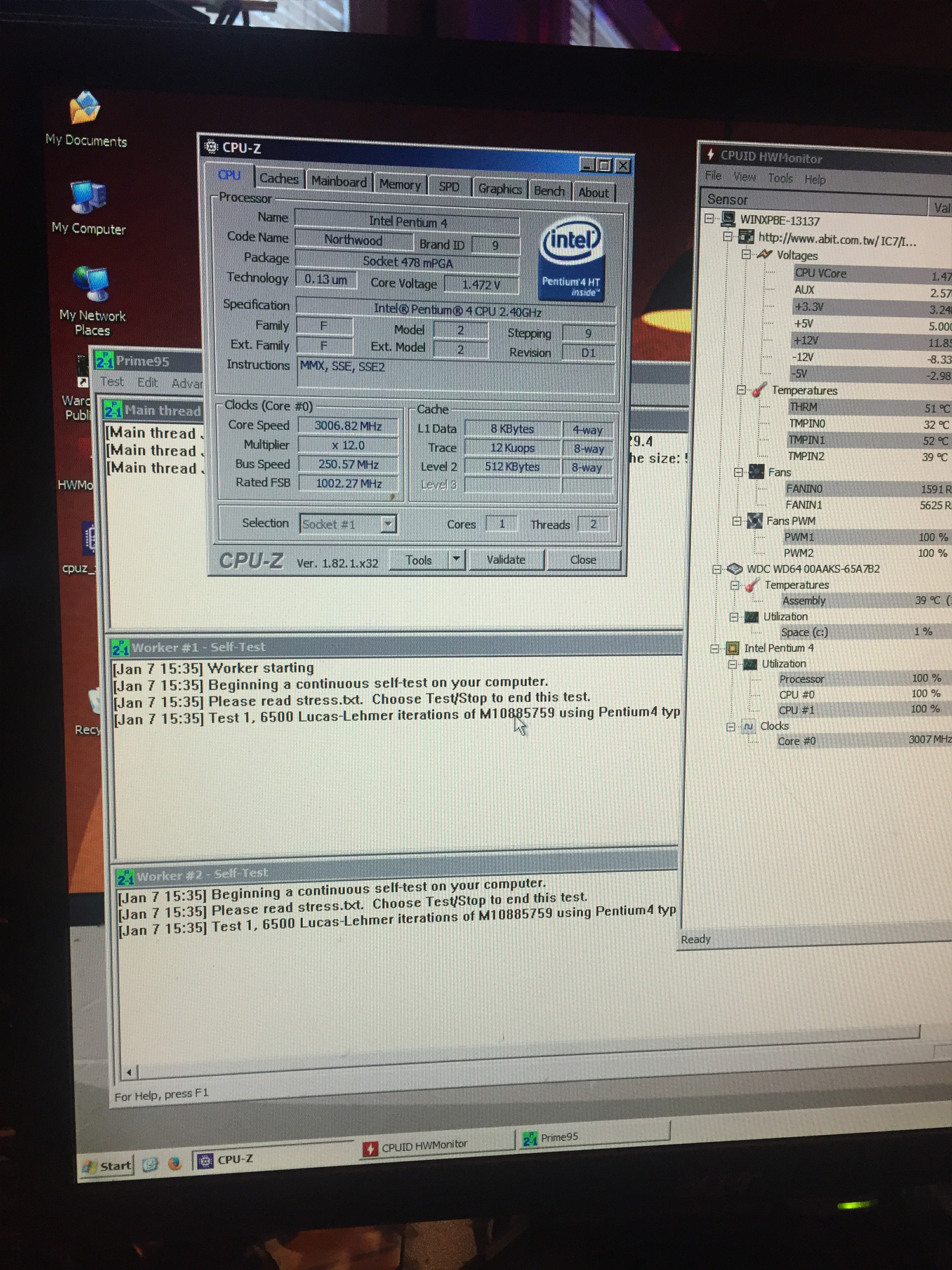Click the Clocks waveform icon in HWMonitor
This screenshot has height=1270, width=952.
point(748,726)
